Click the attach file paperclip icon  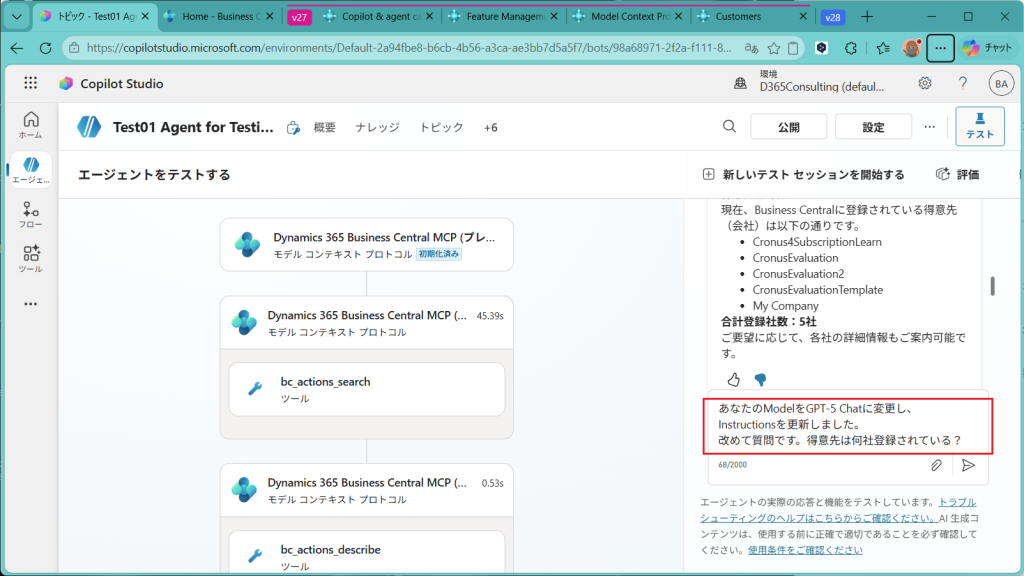pos(936,465)
